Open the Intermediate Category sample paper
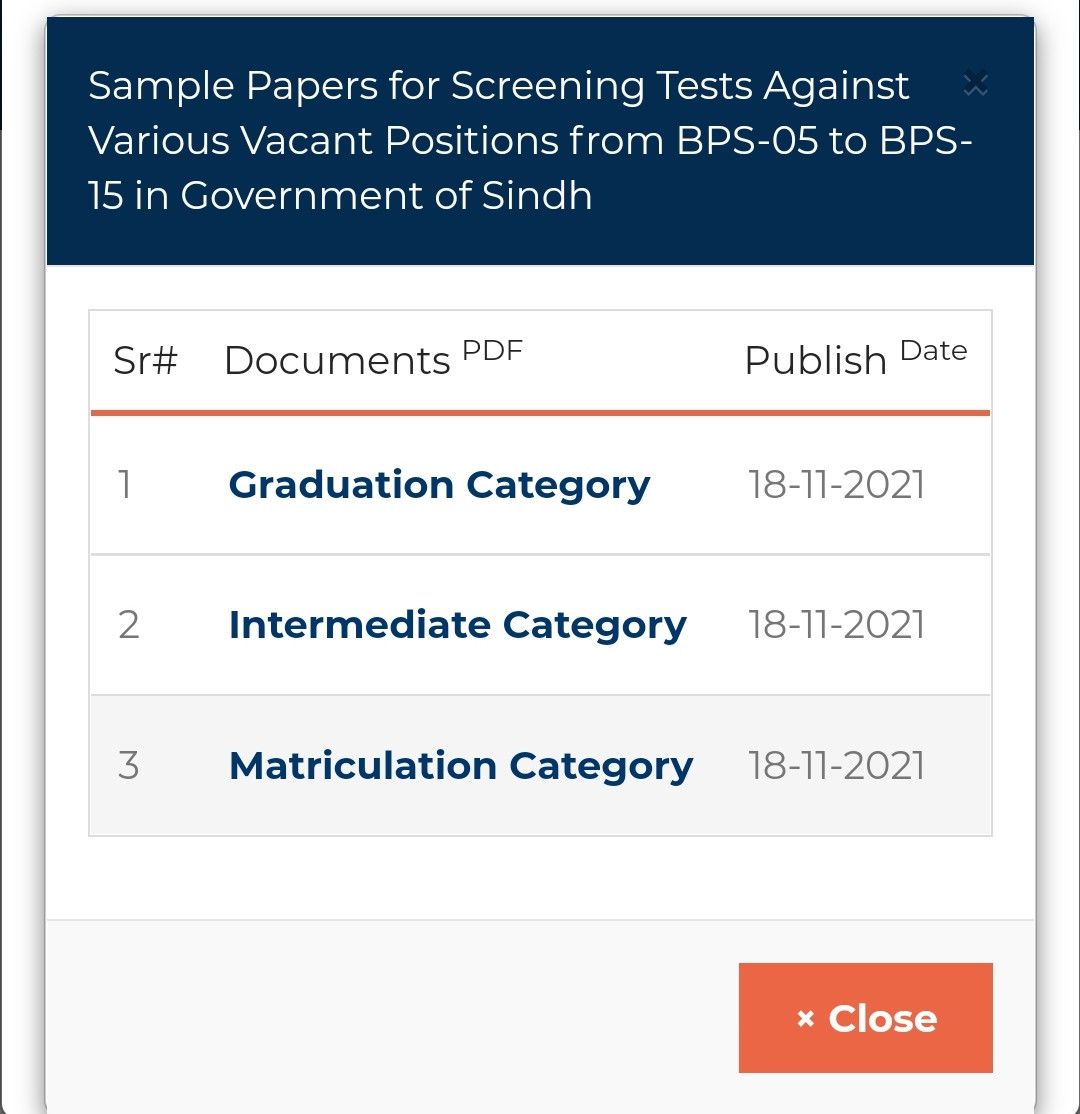Viewport: 1080px width, 1114px height. [x=457, y=625]
